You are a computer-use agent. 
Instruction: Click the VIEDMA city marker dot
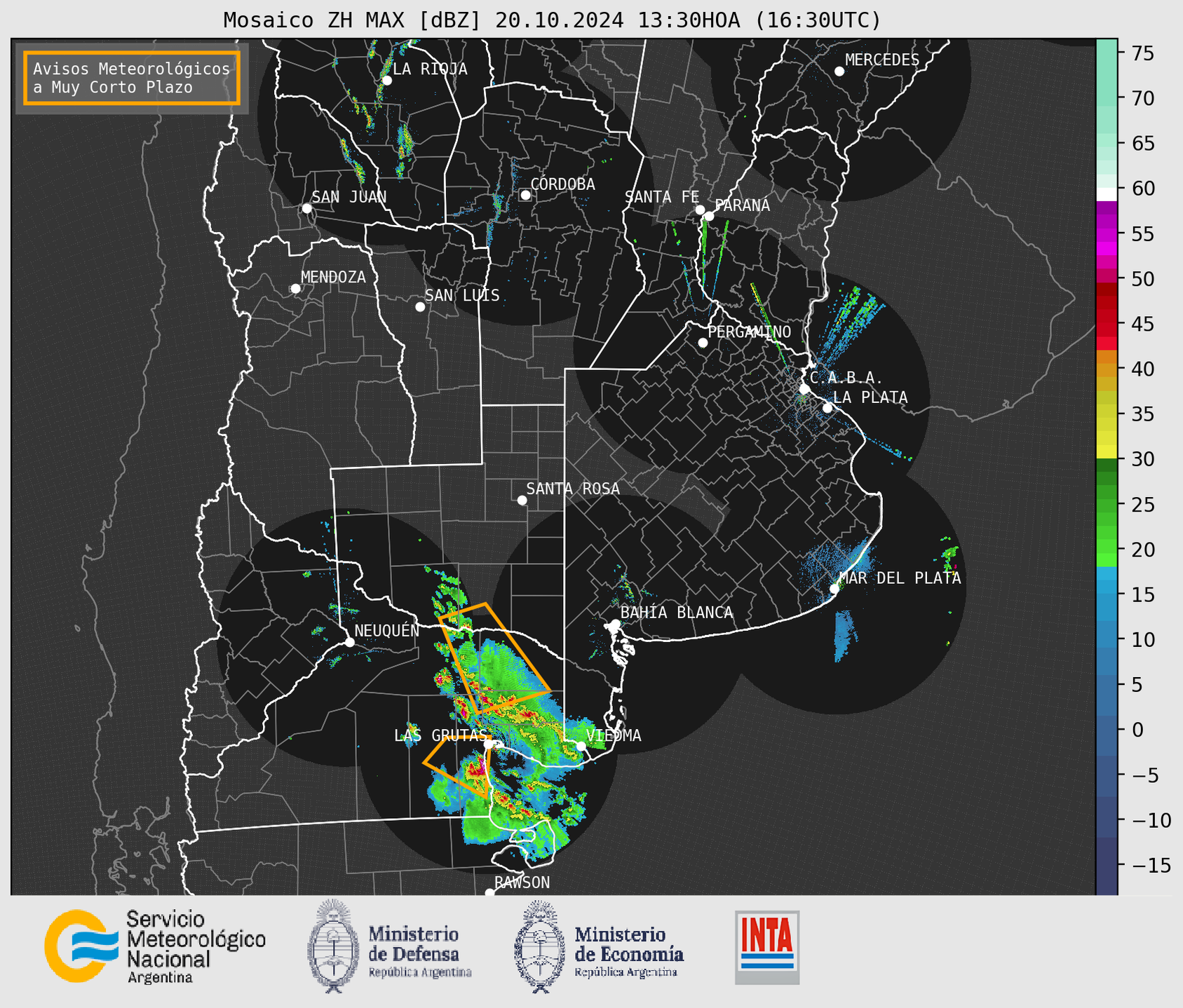click(581, 746)
